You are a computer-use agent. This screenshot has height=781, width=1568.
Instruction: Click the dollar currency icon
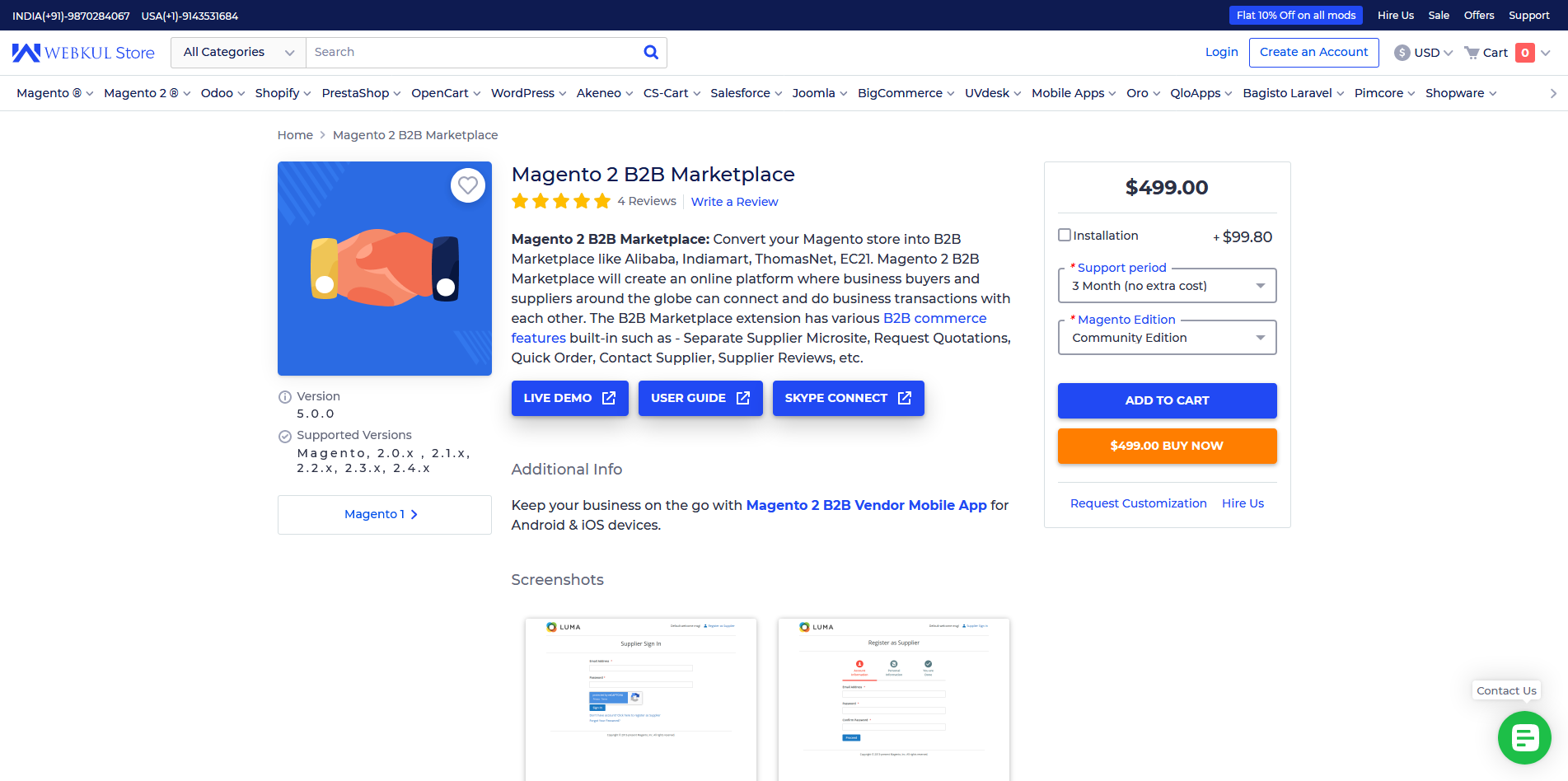coord(1402,53)
